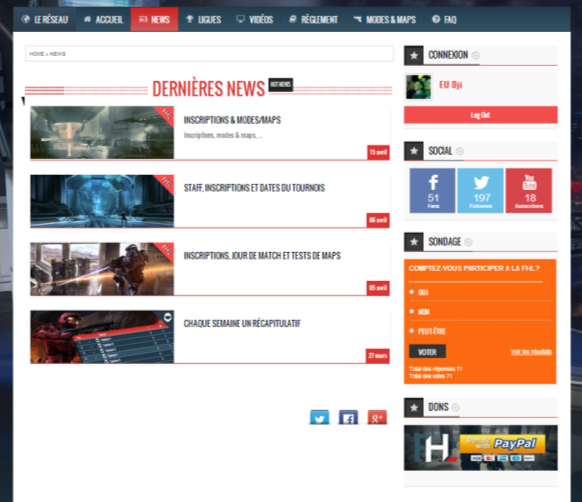
Task: Share page via Facebook icon below news
Action: pos(348,417)
